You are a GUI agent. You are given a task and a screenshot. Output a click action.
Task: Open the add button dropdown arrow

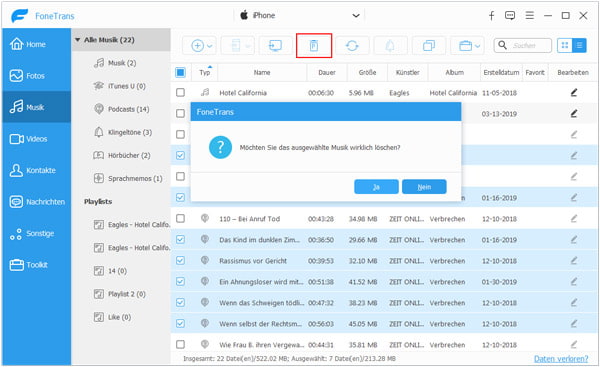pyautogui.click(x=210, y=46)
